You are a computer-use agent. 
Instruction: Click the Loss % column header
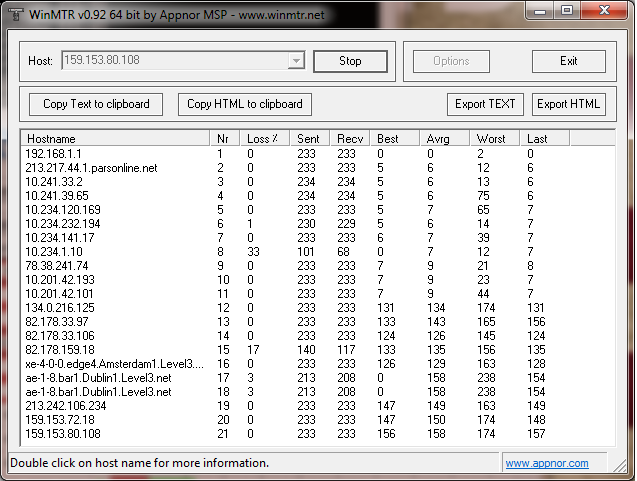pyautogui.click(x=265, y=138)
